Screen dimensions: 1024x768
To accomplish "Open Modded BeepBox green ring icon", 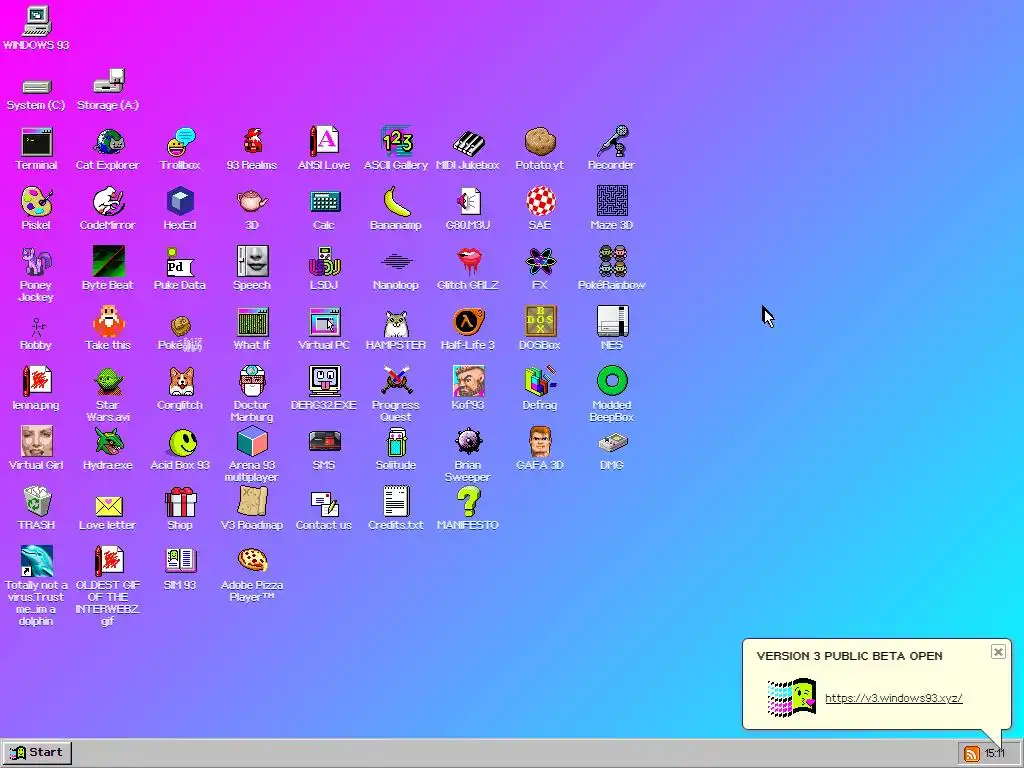I will [x=612, y=381].
